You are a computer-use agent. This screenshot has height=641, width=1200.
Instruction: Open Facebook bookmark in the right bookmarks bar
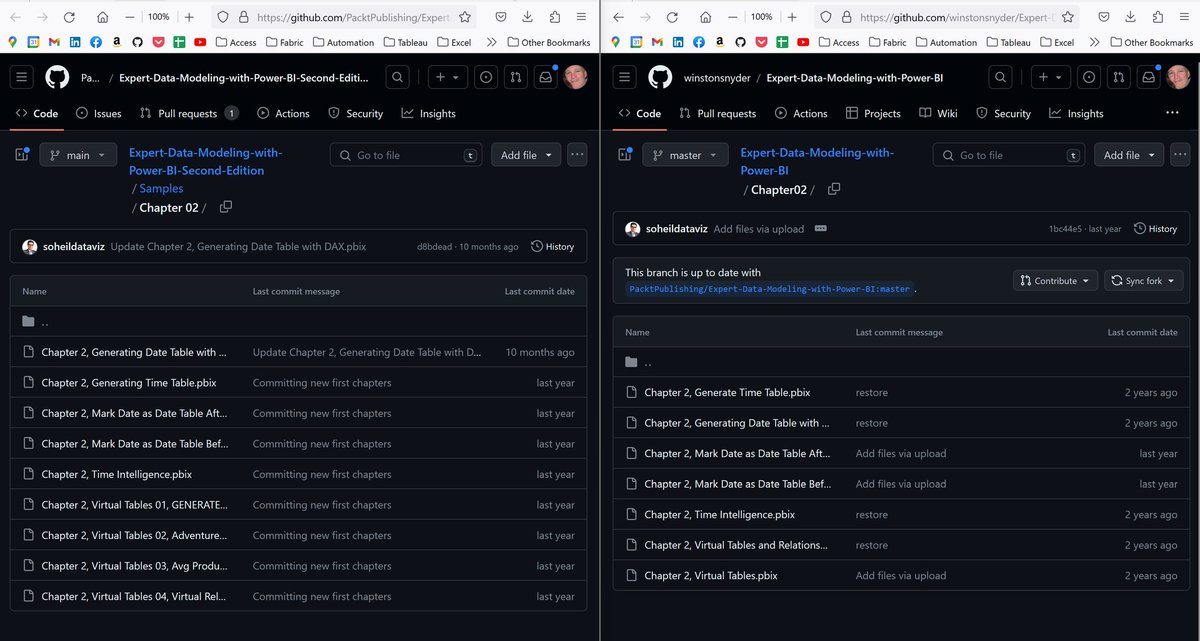pyautogui.click(x=700, y=42)
